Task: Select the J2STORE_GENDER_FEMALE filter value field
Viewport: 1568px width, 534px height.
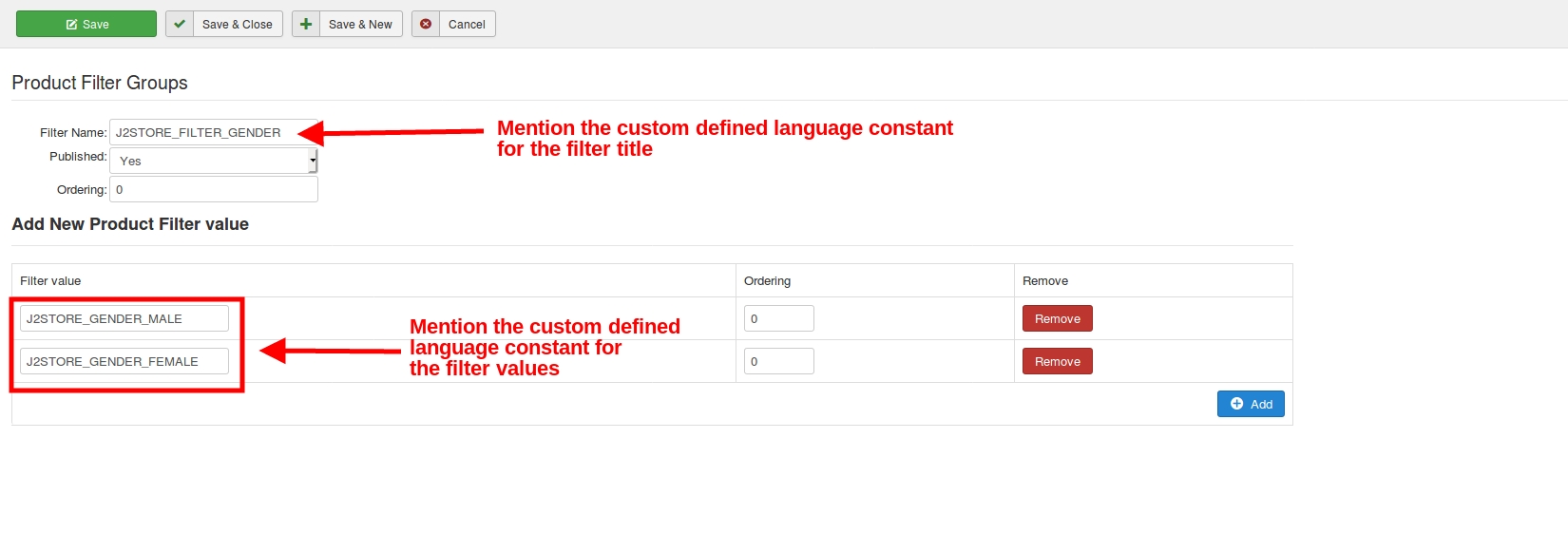Action: pos(124,361)
